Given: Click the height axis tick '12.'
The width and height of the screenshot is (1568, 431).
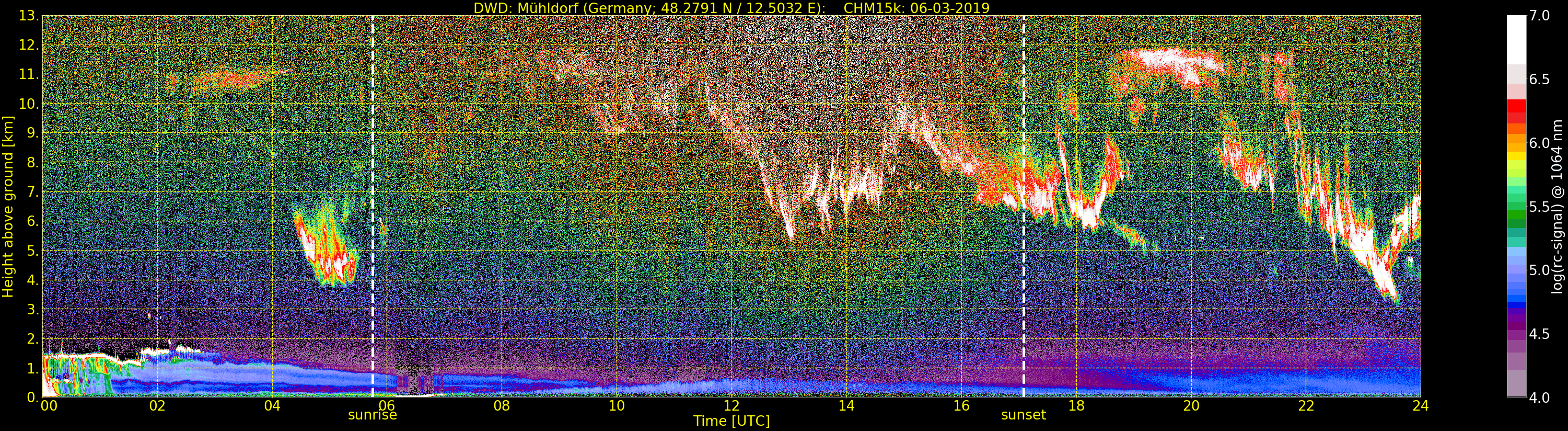Looking at the screenshot, I should (29, 45).
